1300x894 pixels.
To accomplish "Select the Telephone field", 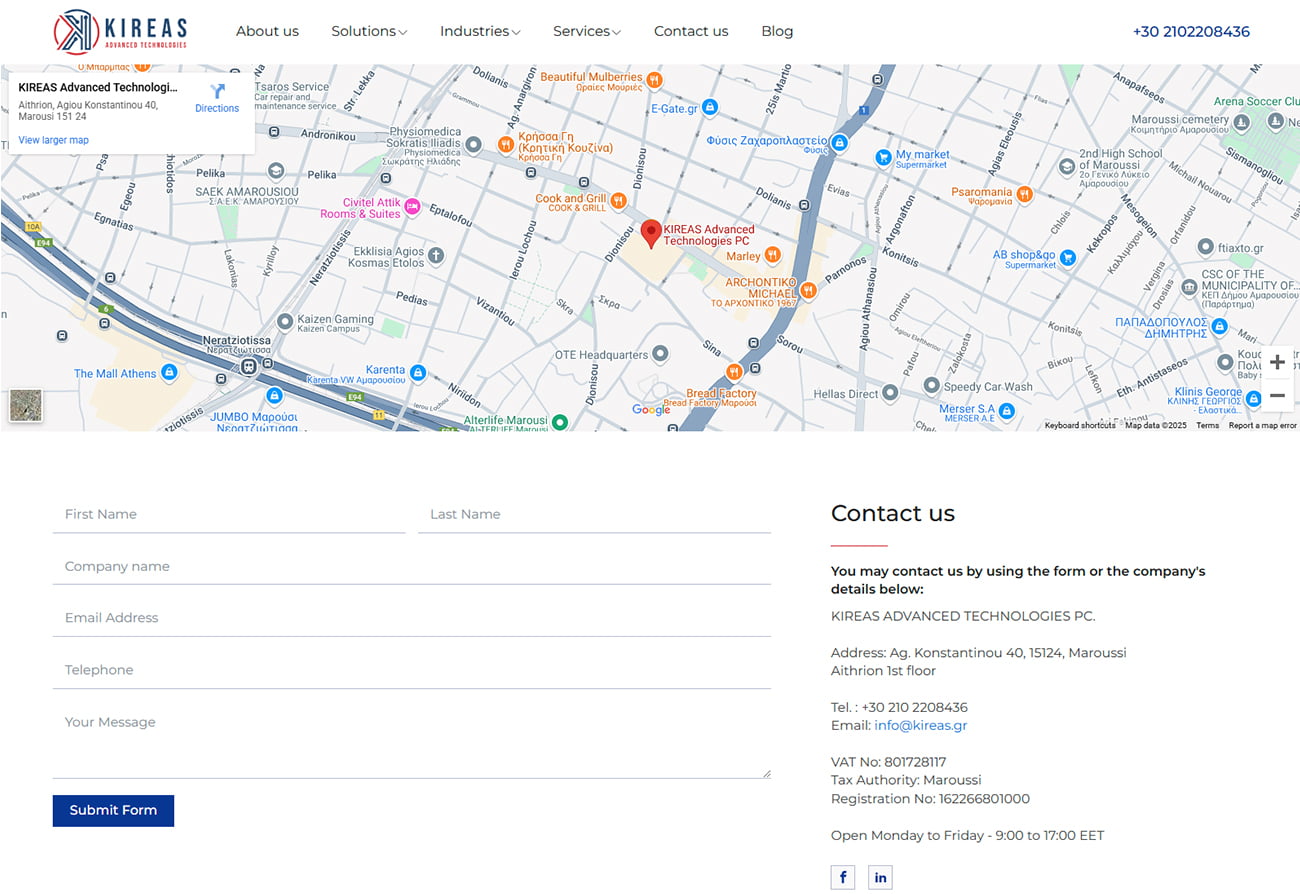I will click(x=412, y=670).
